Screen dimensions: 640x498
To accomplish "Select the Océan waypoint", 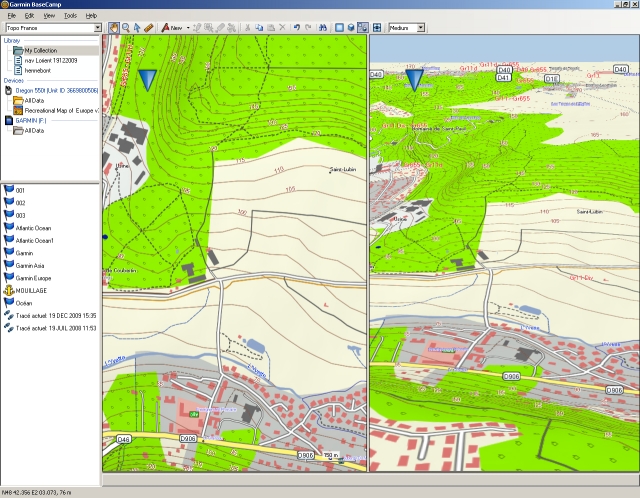I will point(24,303).
